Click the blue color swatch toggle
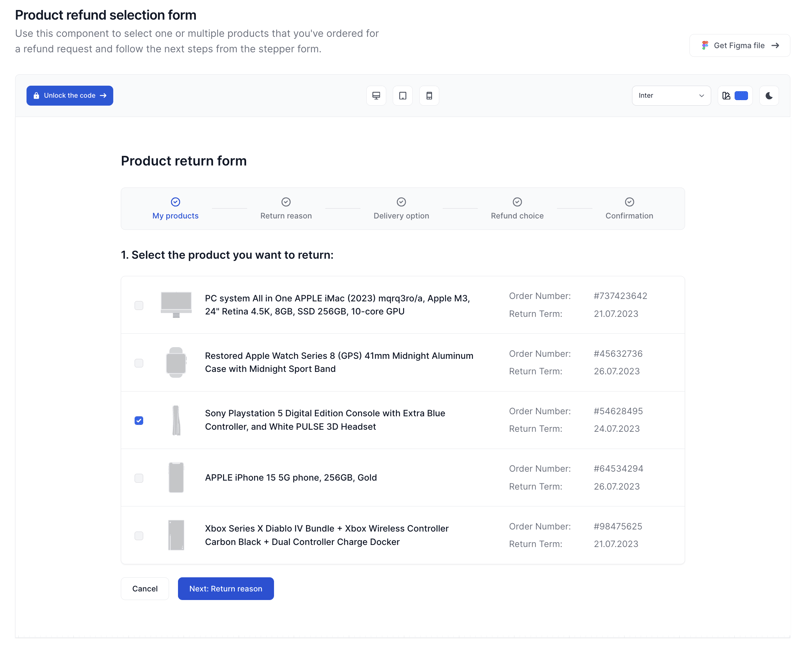Screen dimensions: 800x653 (x=739, y=94)
